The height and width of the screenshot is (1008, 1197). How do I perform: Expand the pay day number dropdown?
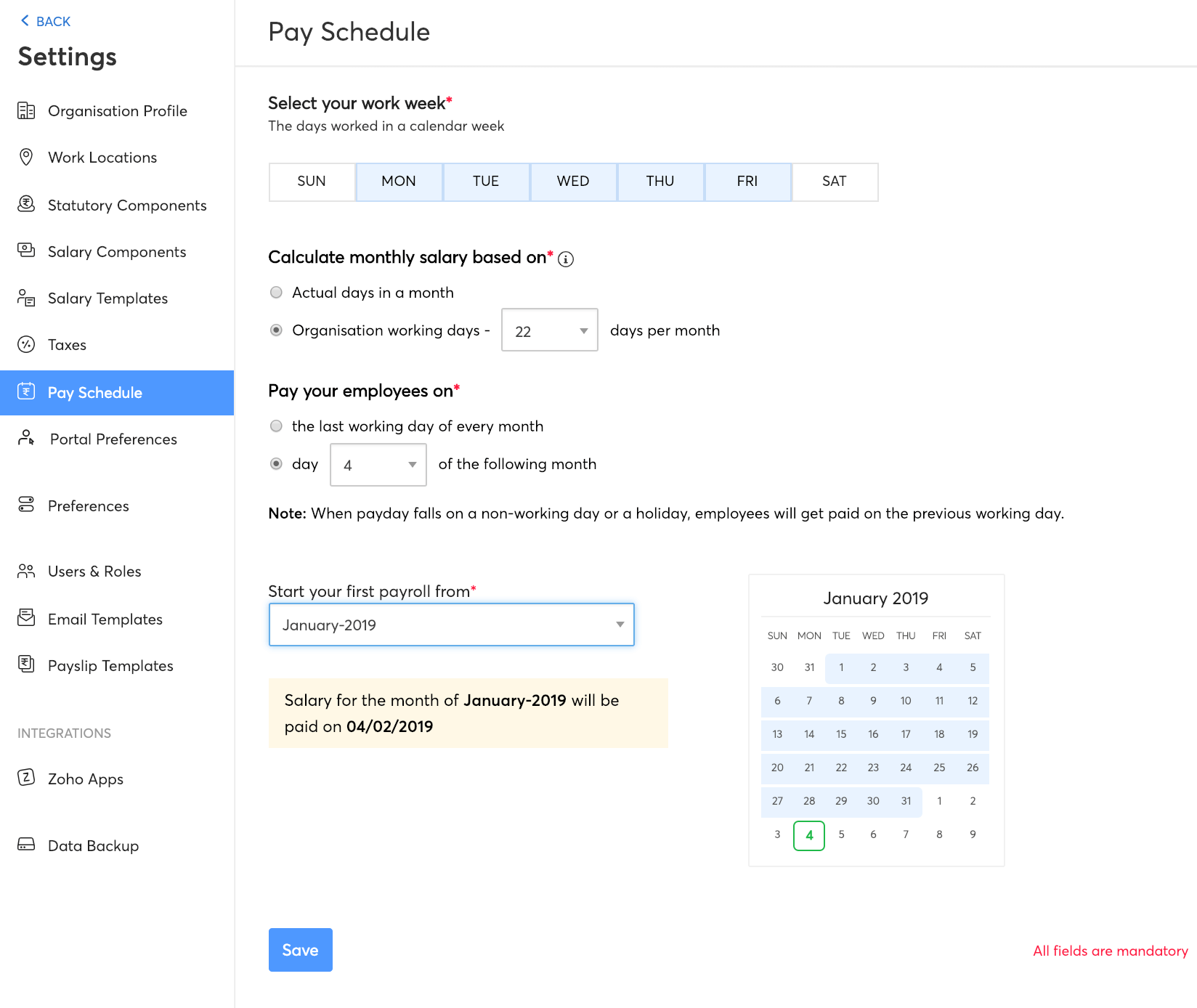coord(378,465)
